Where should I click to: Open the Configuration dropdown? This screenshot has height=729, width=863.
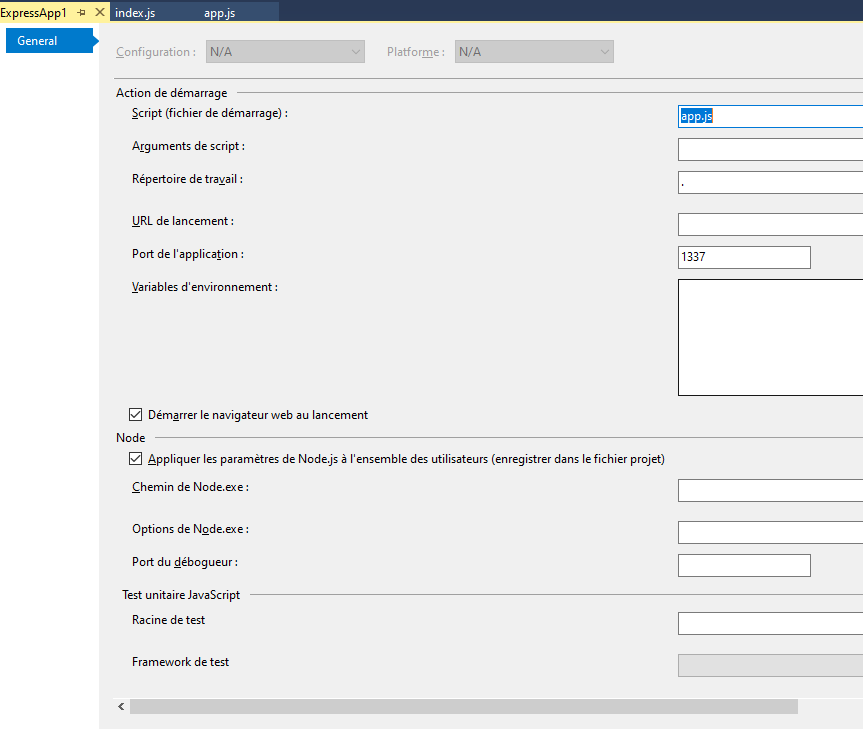tap(285, 52)
